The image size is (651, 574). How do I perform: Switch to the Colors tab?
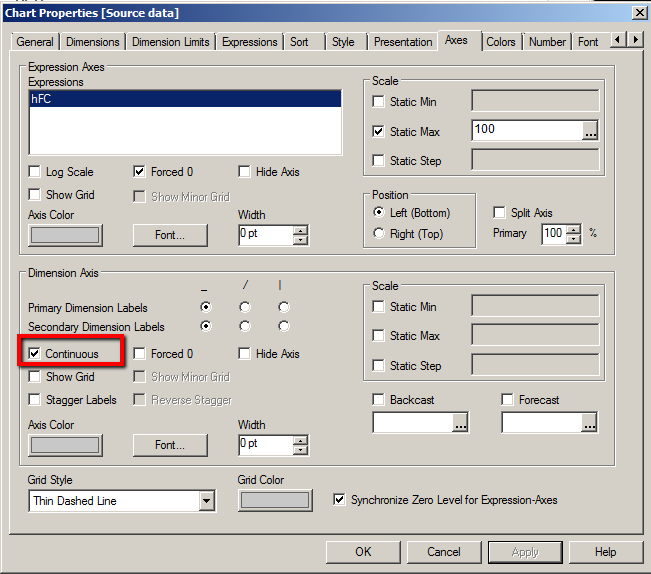(501, 42)
